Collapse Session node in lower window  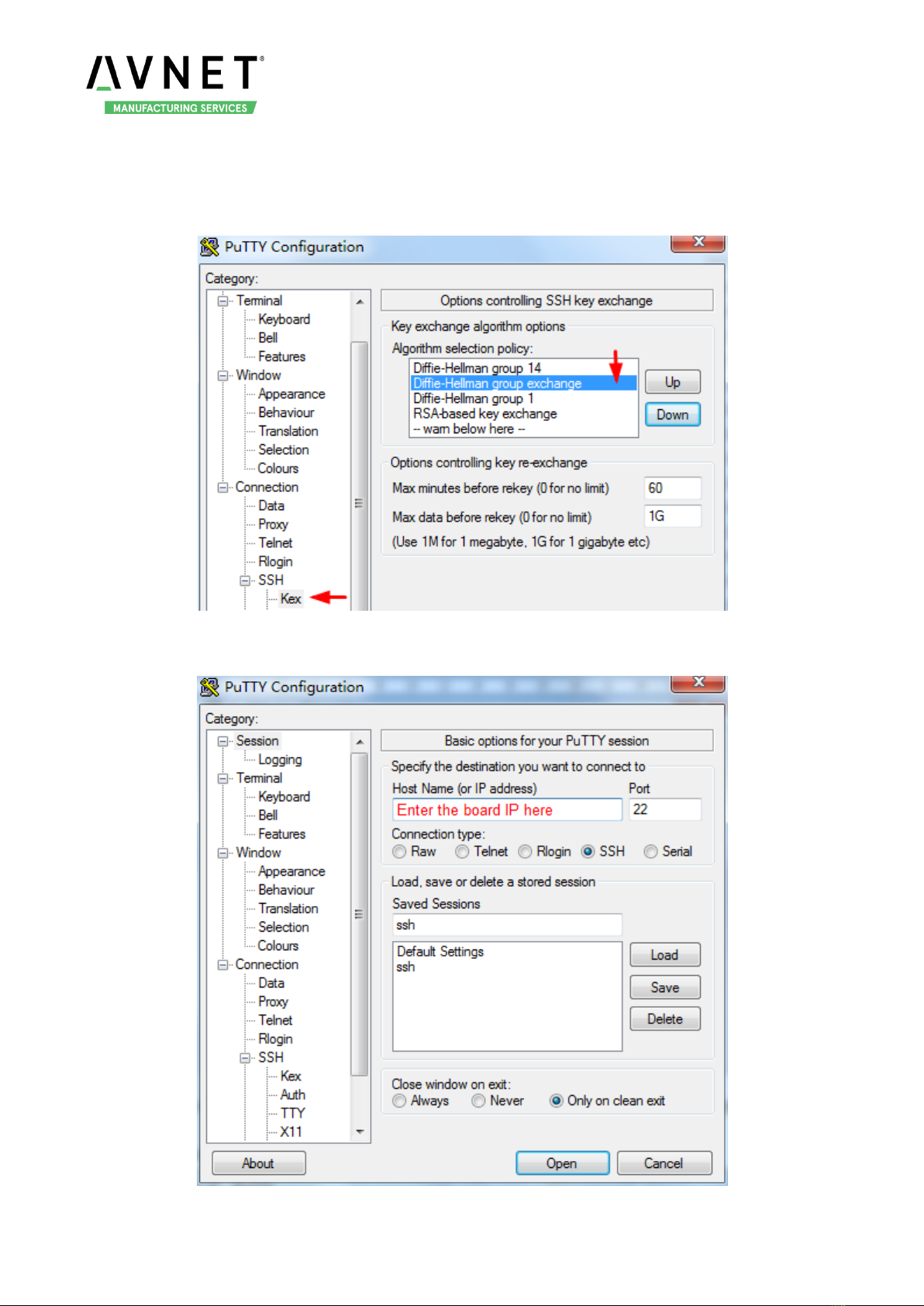pyautogui.click(x=223, y=741)
